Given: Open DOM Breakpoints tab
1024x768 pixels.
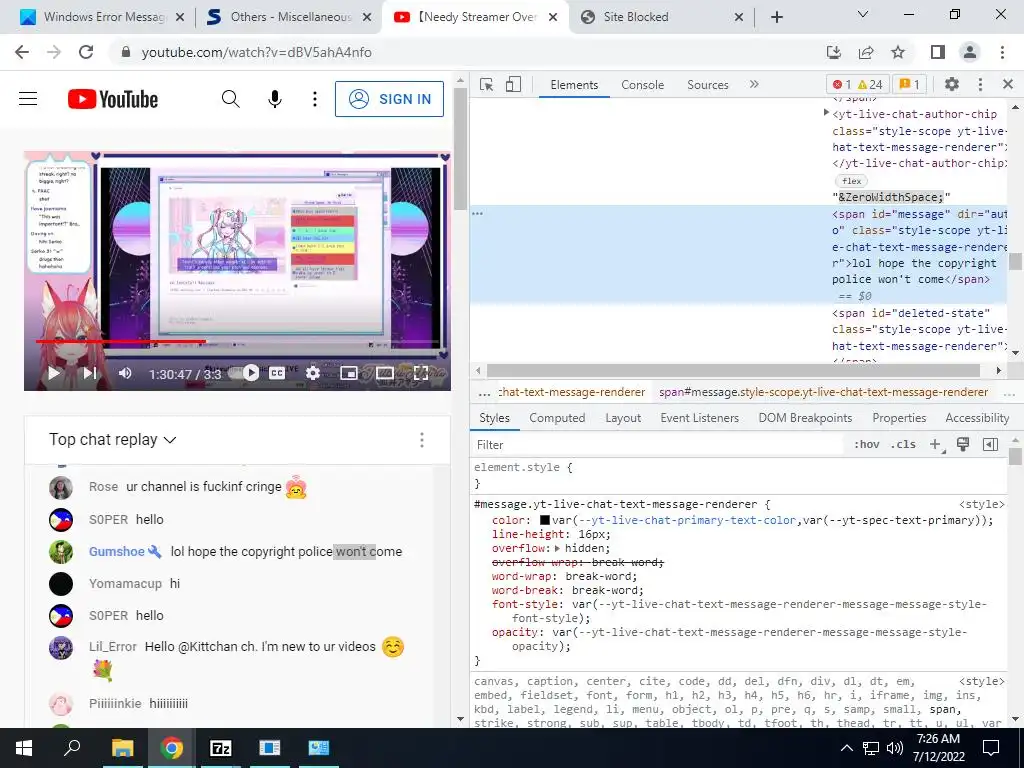Looking at the screenshot, I should tap(805, 418).
